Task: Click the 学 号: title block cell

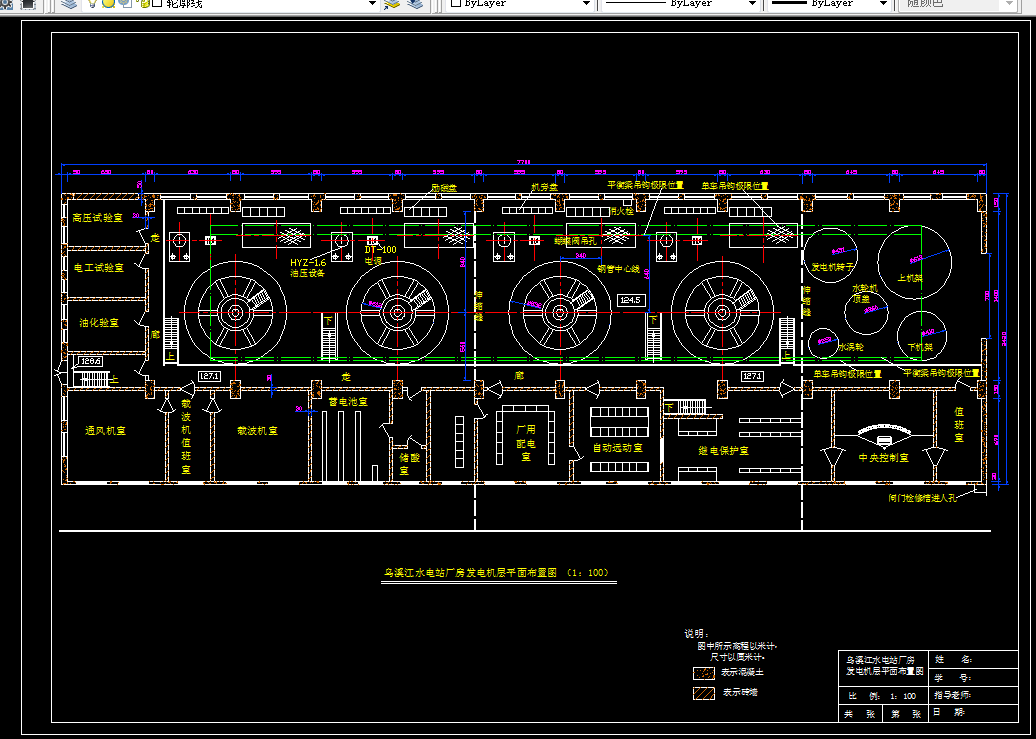Action: pyautogui.click(x=973, y=678)
